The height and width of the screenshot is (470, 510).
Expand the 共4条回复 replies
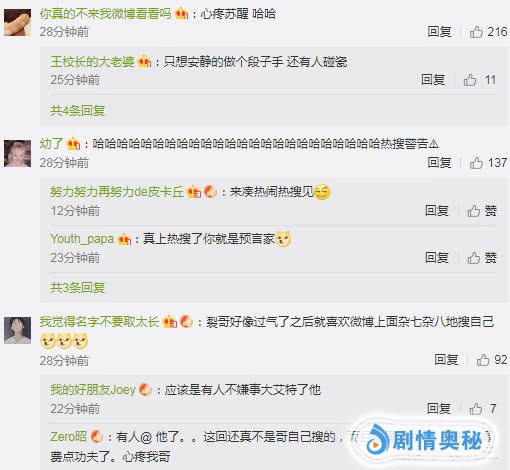tap(77, 110)
